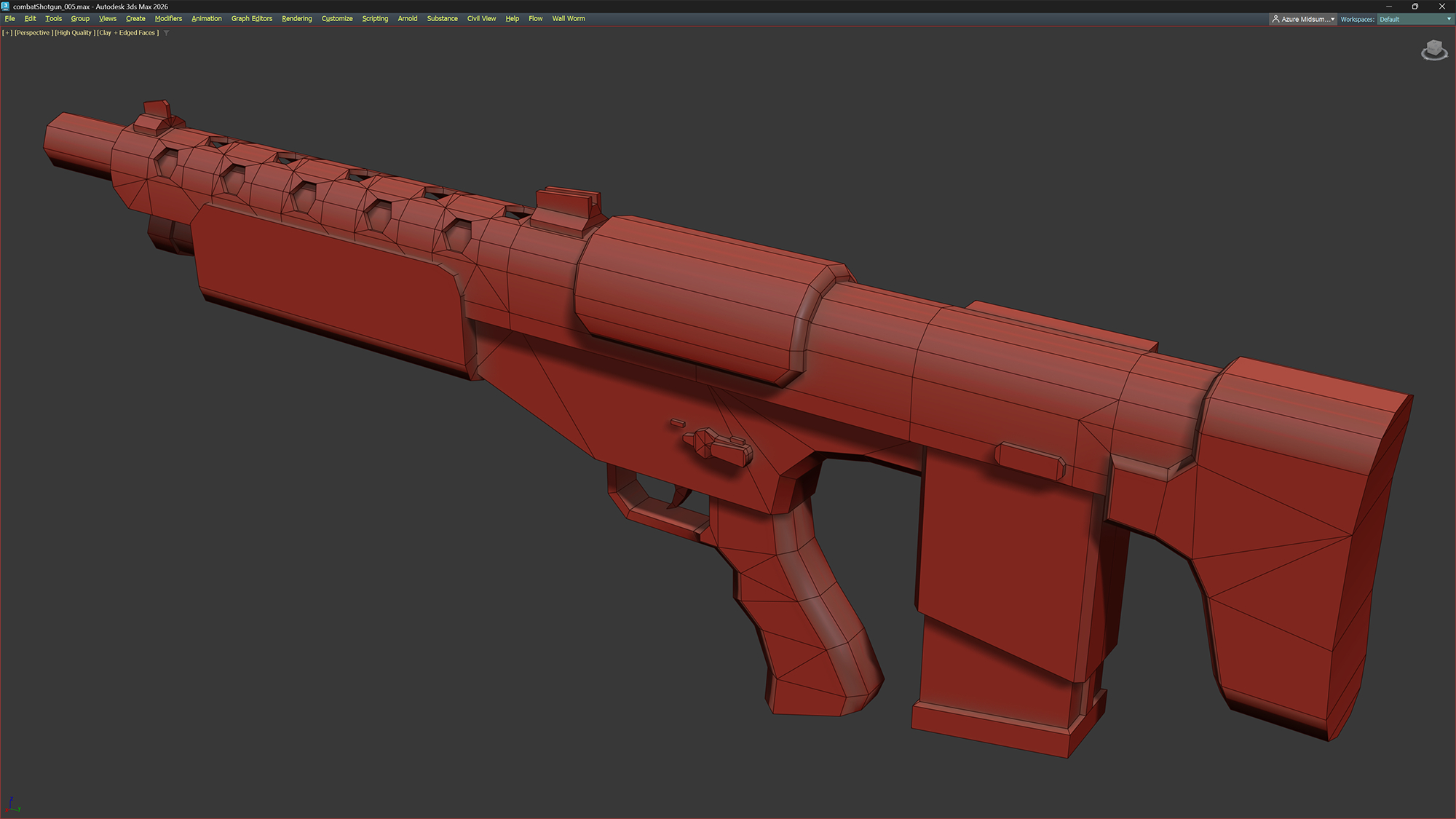Open the Arnold menu
This screenshot has height=819, width=1456.
407,19
